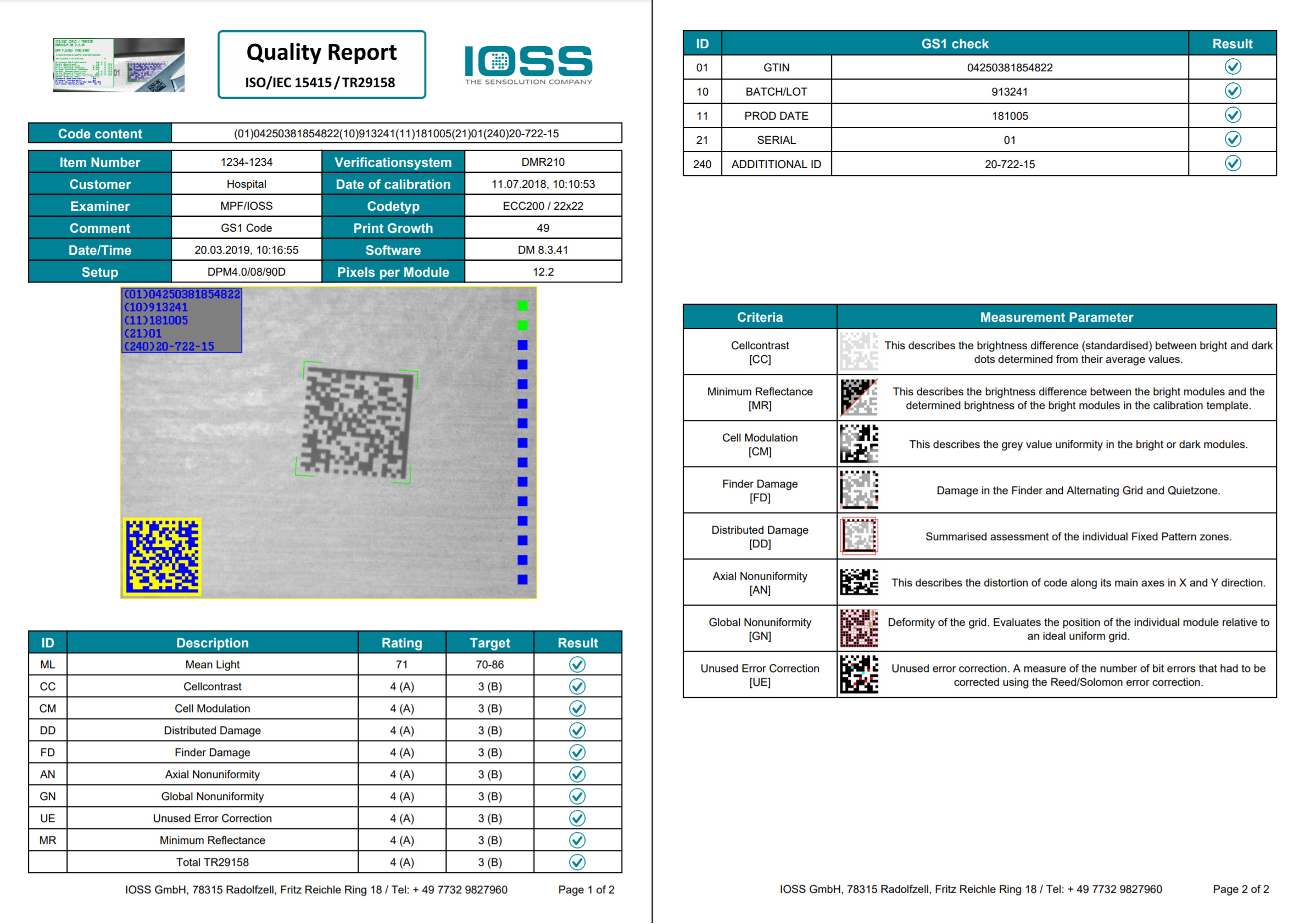The image size is (1305, 924).
Task: Click the Axial Nonuniformity [AN] criteria thumbnail
Action: (x=860, y=583)
